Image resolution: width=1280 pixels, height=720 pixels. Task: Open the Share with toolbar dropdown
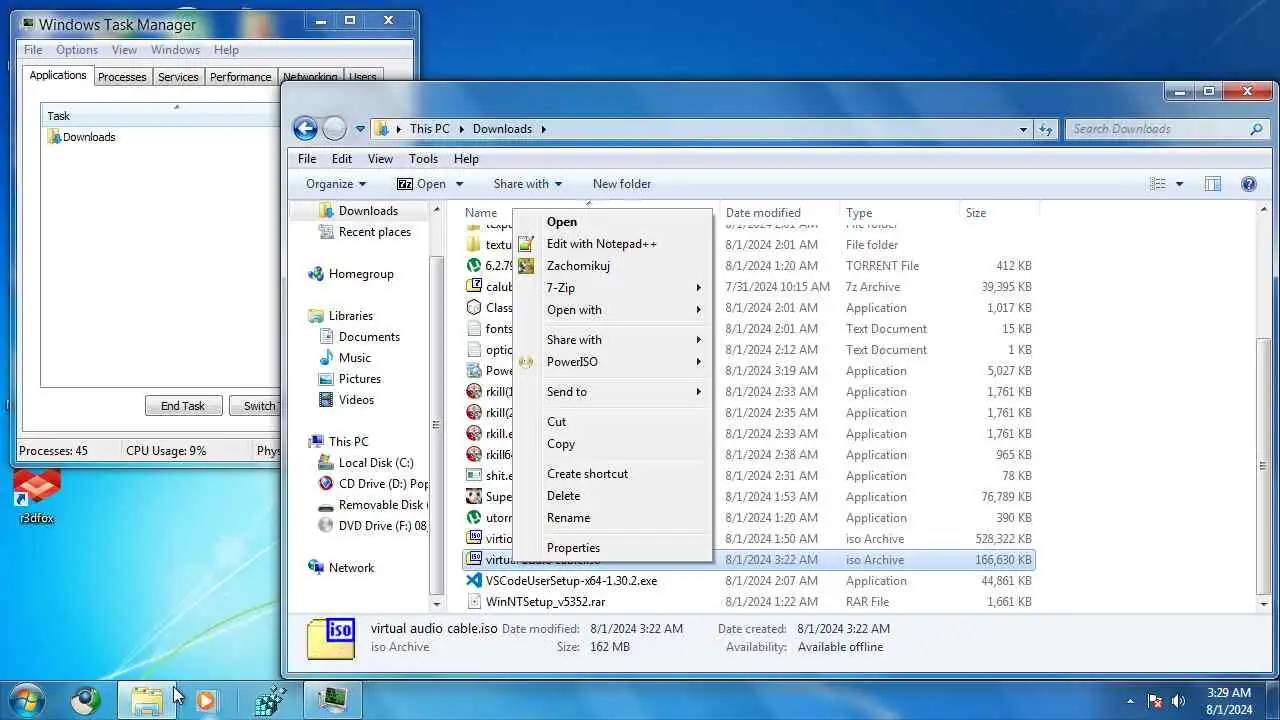527,184
